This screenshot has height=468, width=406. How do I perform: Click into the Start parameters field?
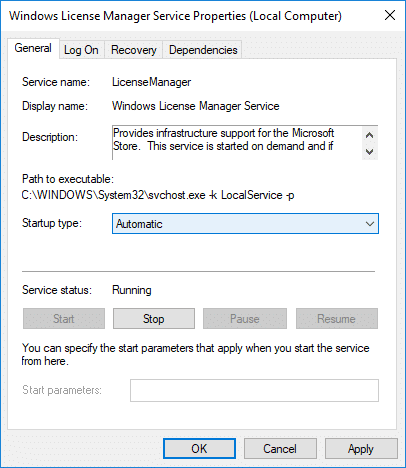coord(254,390)
